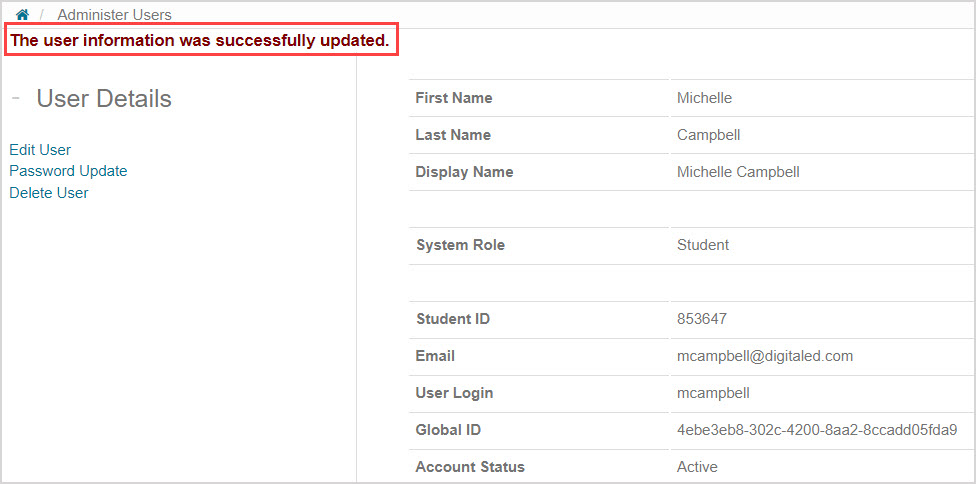Click the User Login value mcampbell
Viewport: 976px width, 484px height.
(x=713, y=393)
